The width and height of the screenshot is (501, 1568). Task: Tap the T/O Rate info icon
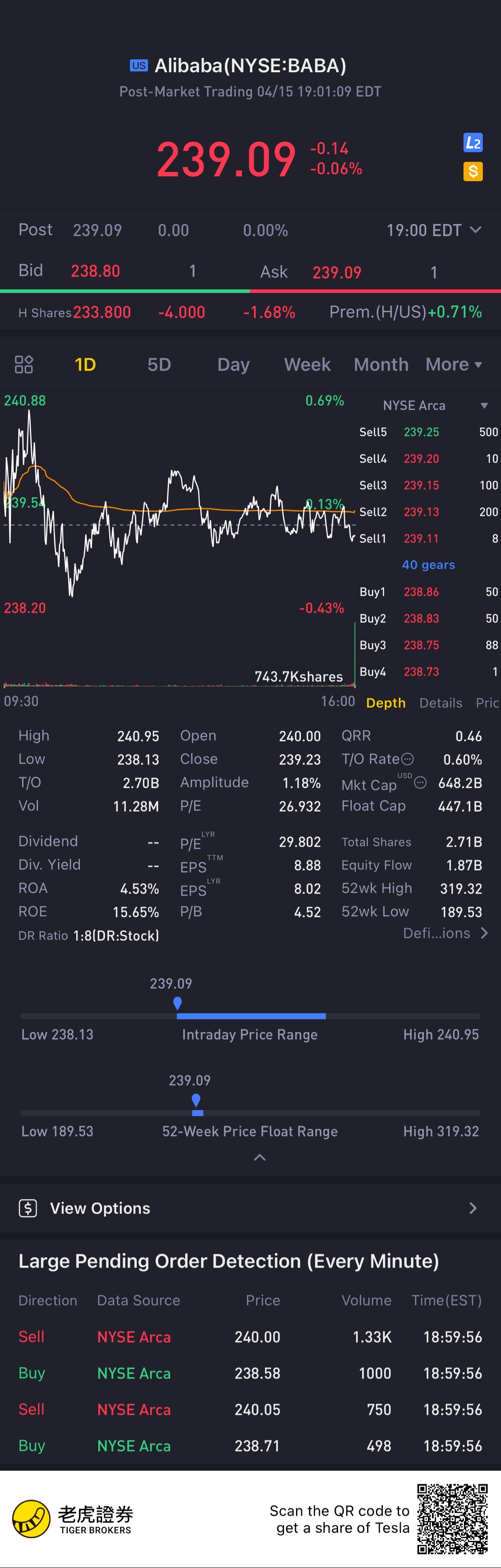click(408, 759)
